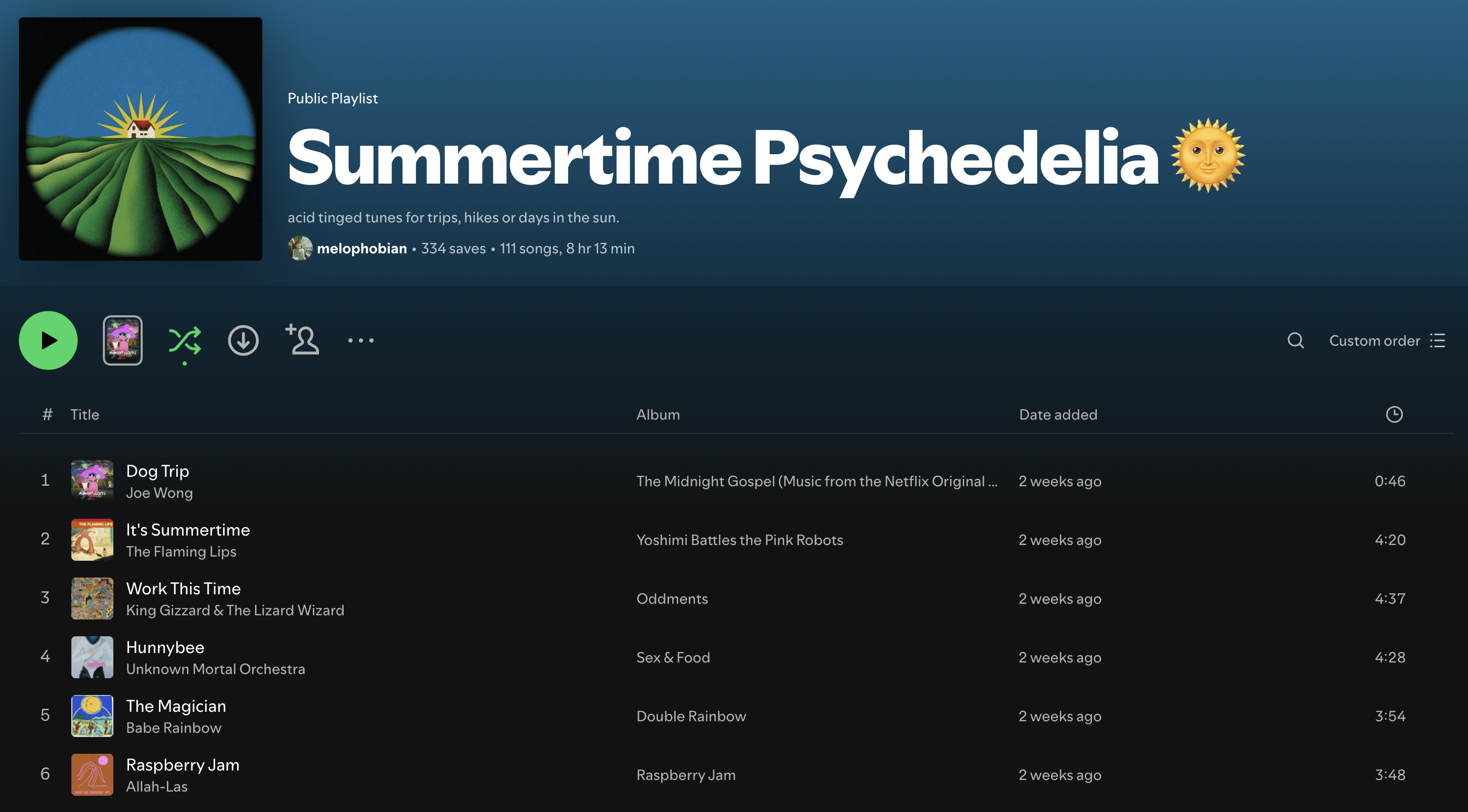The width and height of the screenshot is (1468, 812).
Task: Click the download playlist icon
Action: [243, 341]
